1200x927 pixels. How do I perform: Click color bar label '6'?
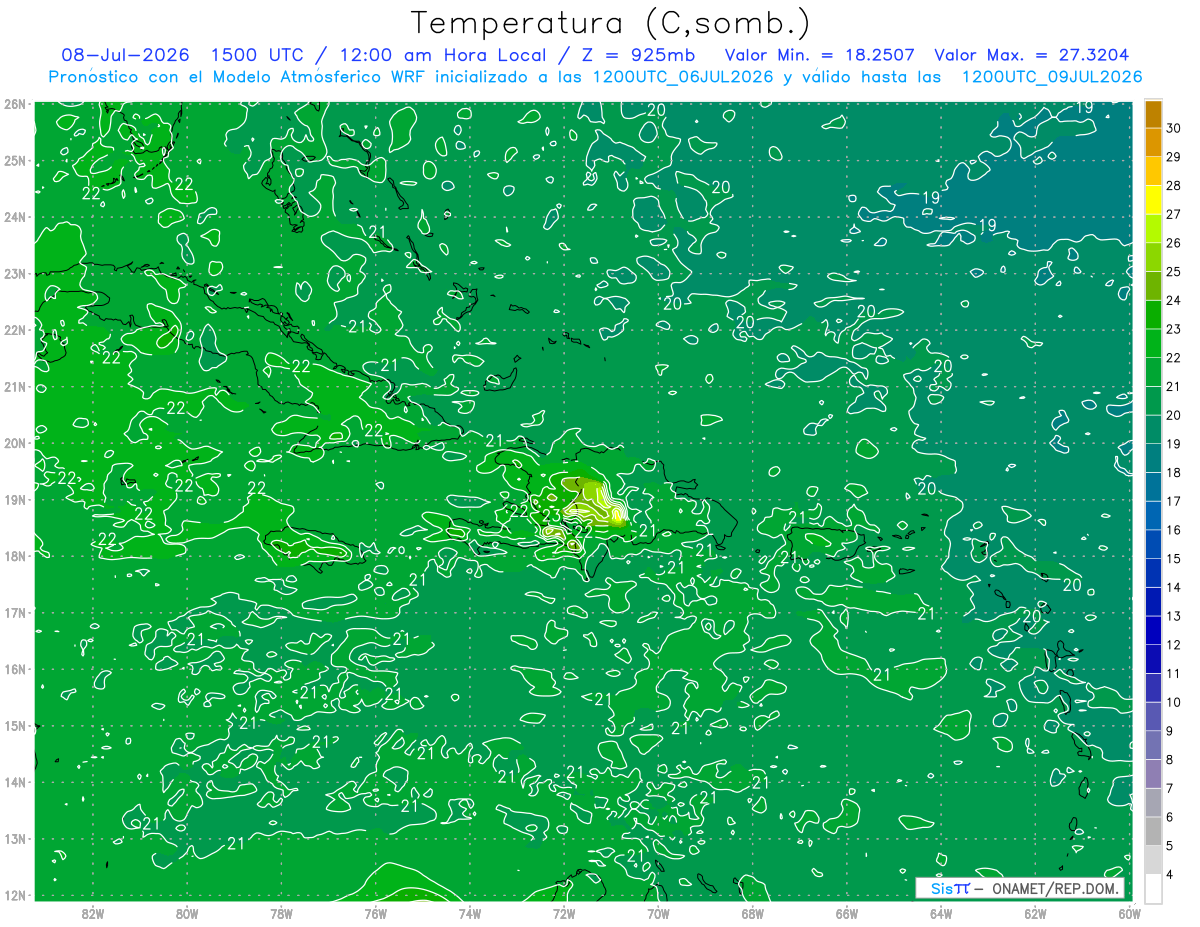point(1169,817)
